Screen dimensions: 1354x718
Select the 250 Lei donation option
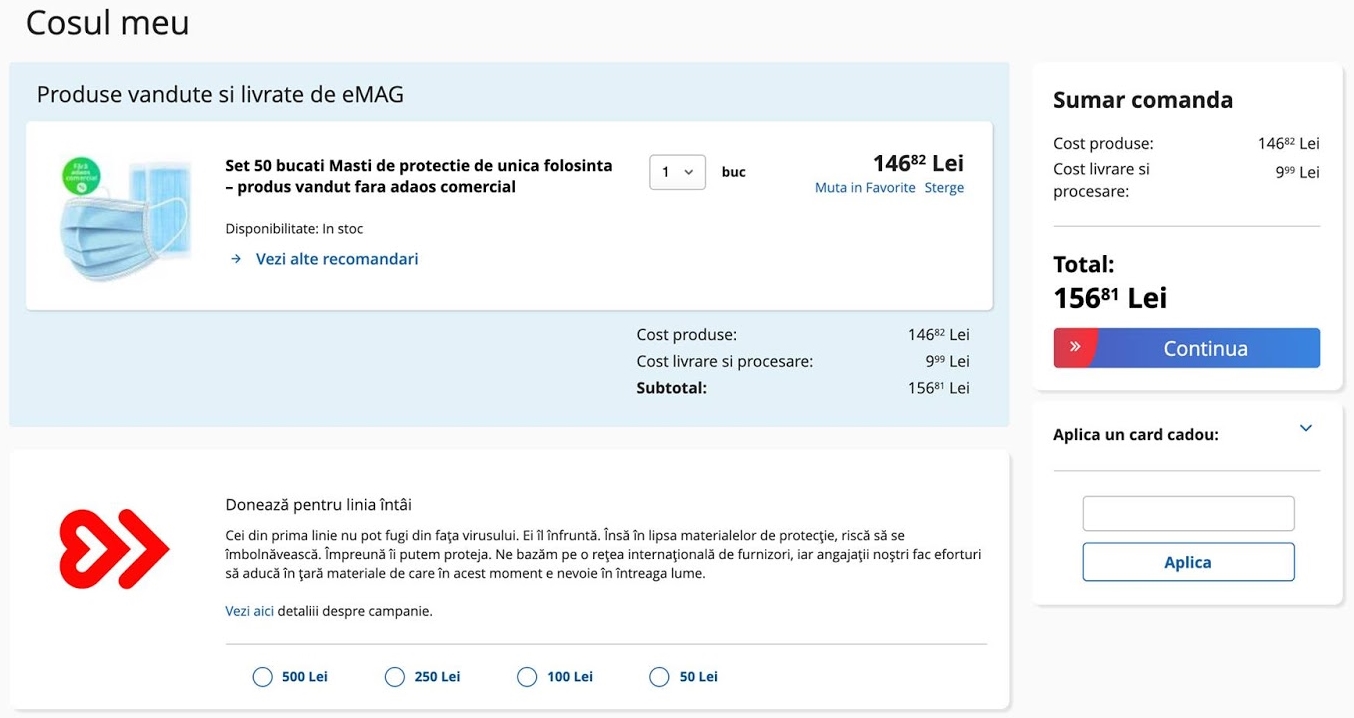pos(395,677)
